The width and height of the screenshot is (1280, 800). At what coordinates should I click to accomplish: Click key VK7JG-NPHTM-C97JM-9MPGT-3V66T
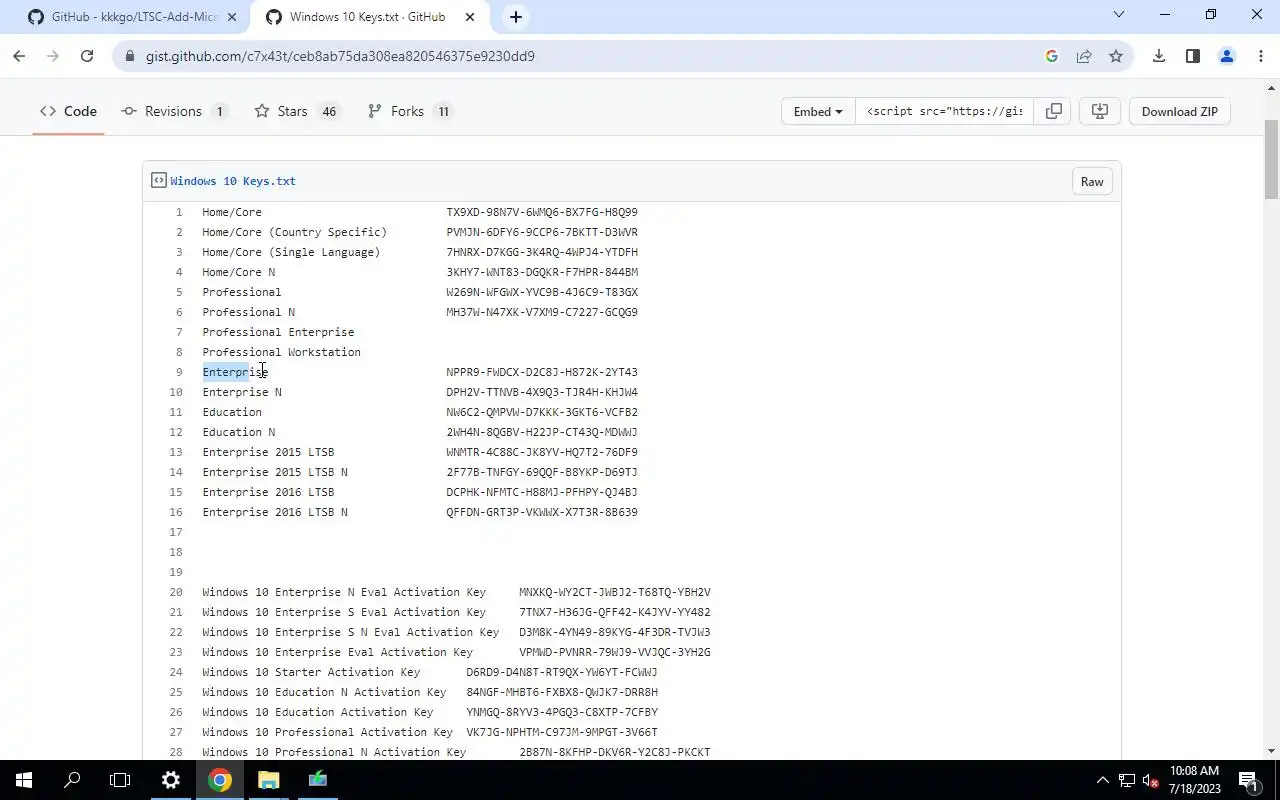pos(562,732)
